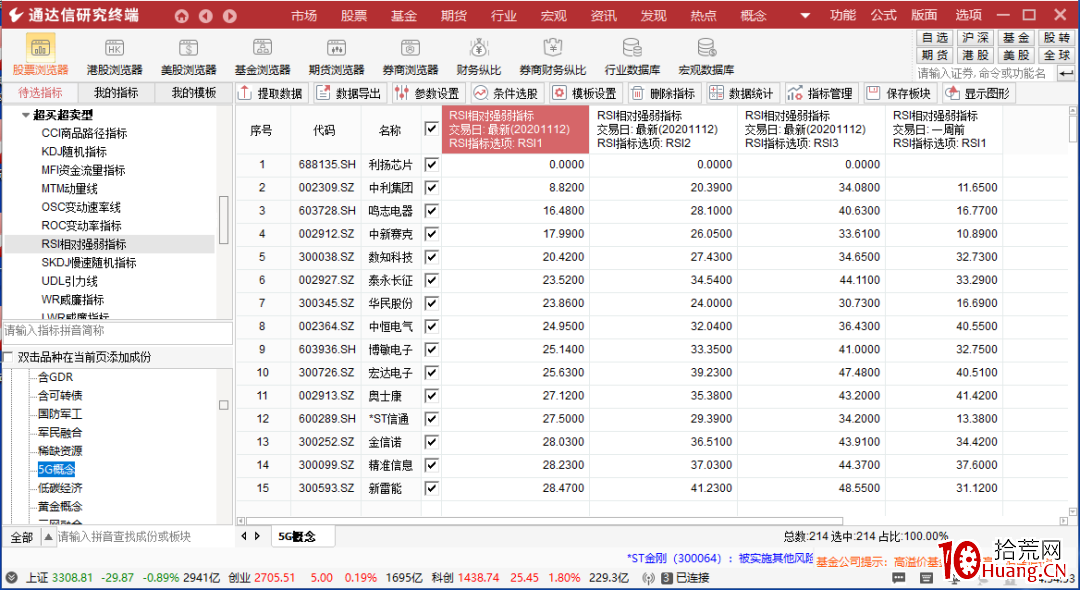
Task: Go forward using the title bar forward arrow
Action: tap(230, 15)
